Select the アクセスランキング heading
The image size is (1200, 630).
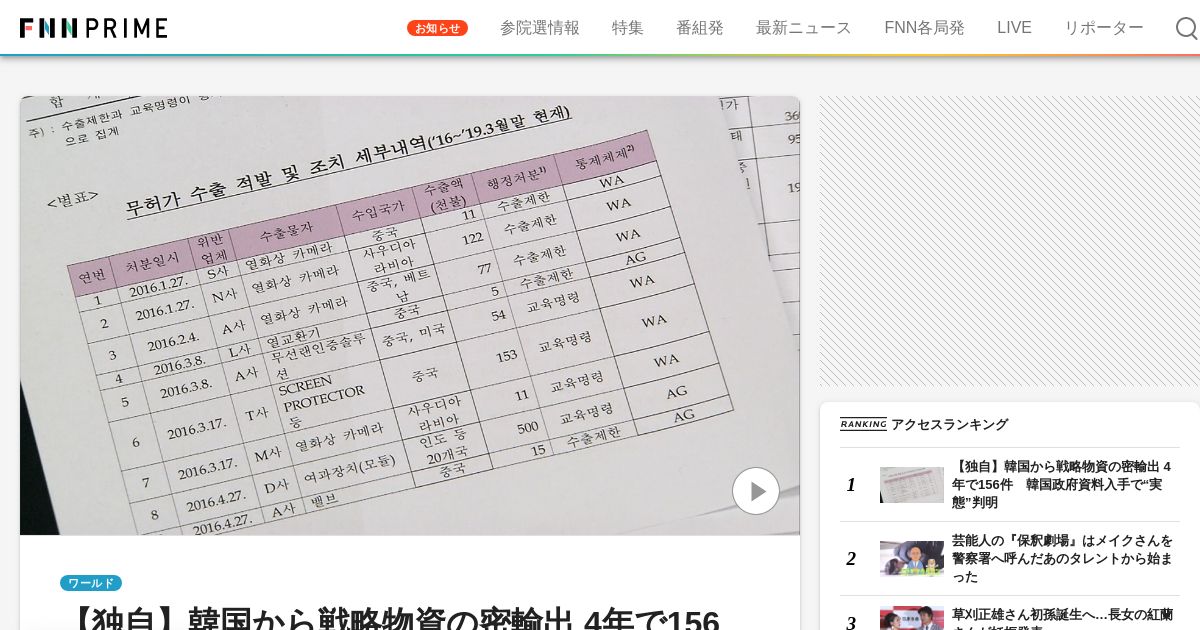pos(949,424)
